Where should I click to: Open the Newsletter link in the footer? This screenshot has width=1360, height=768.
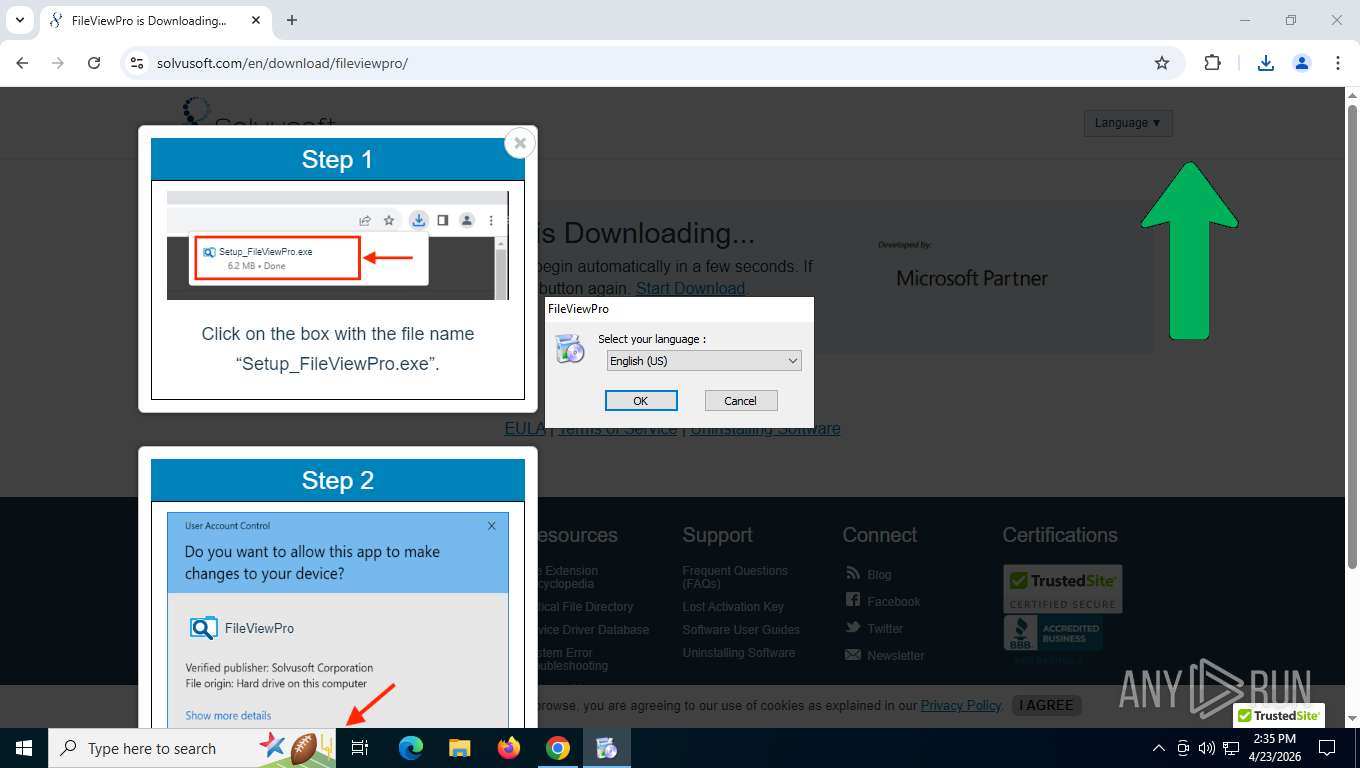tap(896, 656)
